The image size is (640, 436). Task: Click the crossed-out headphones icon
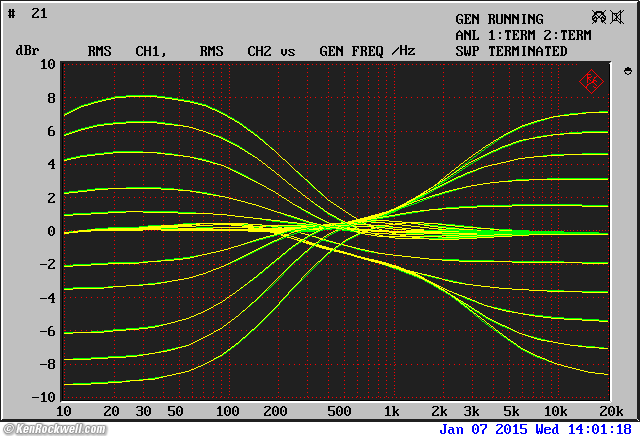coord(599,16)
